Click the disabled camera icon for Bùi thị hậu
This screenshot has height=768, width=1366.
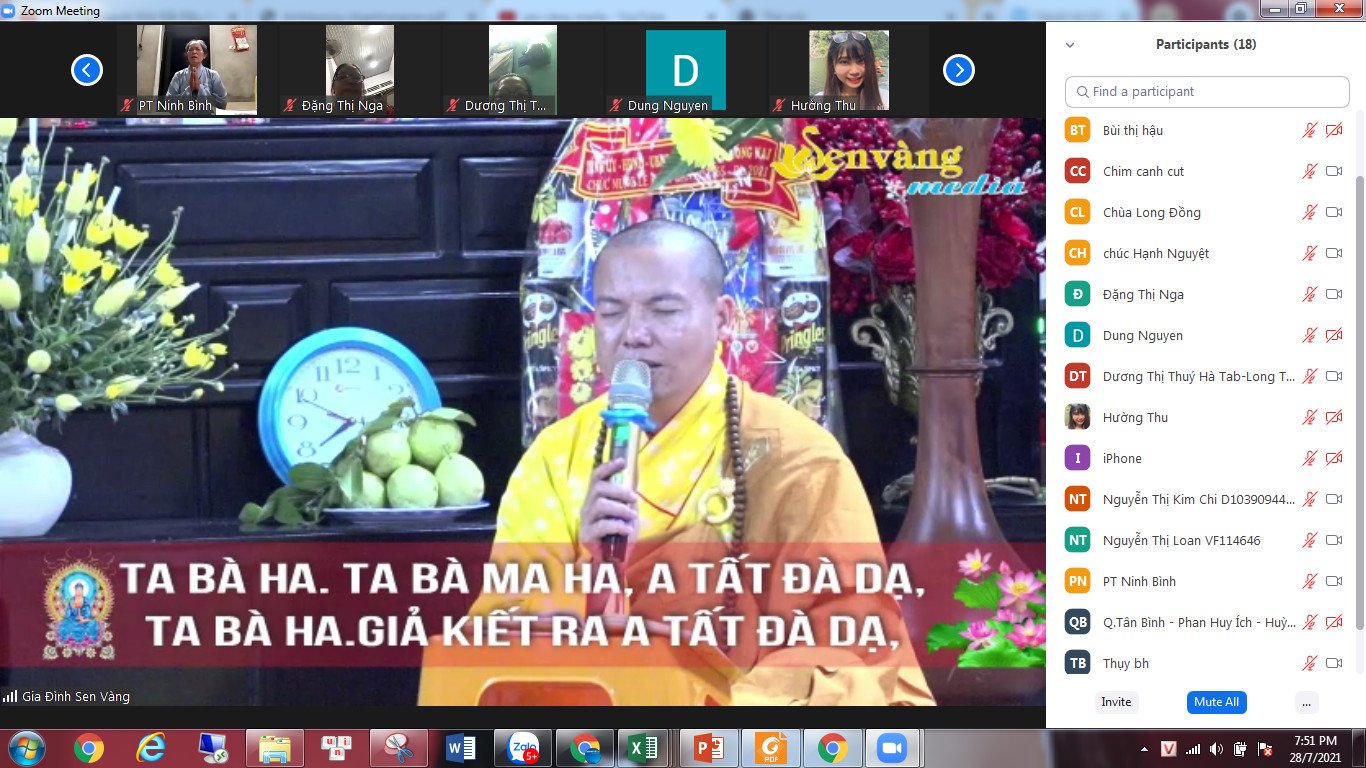coord(1334,130)
